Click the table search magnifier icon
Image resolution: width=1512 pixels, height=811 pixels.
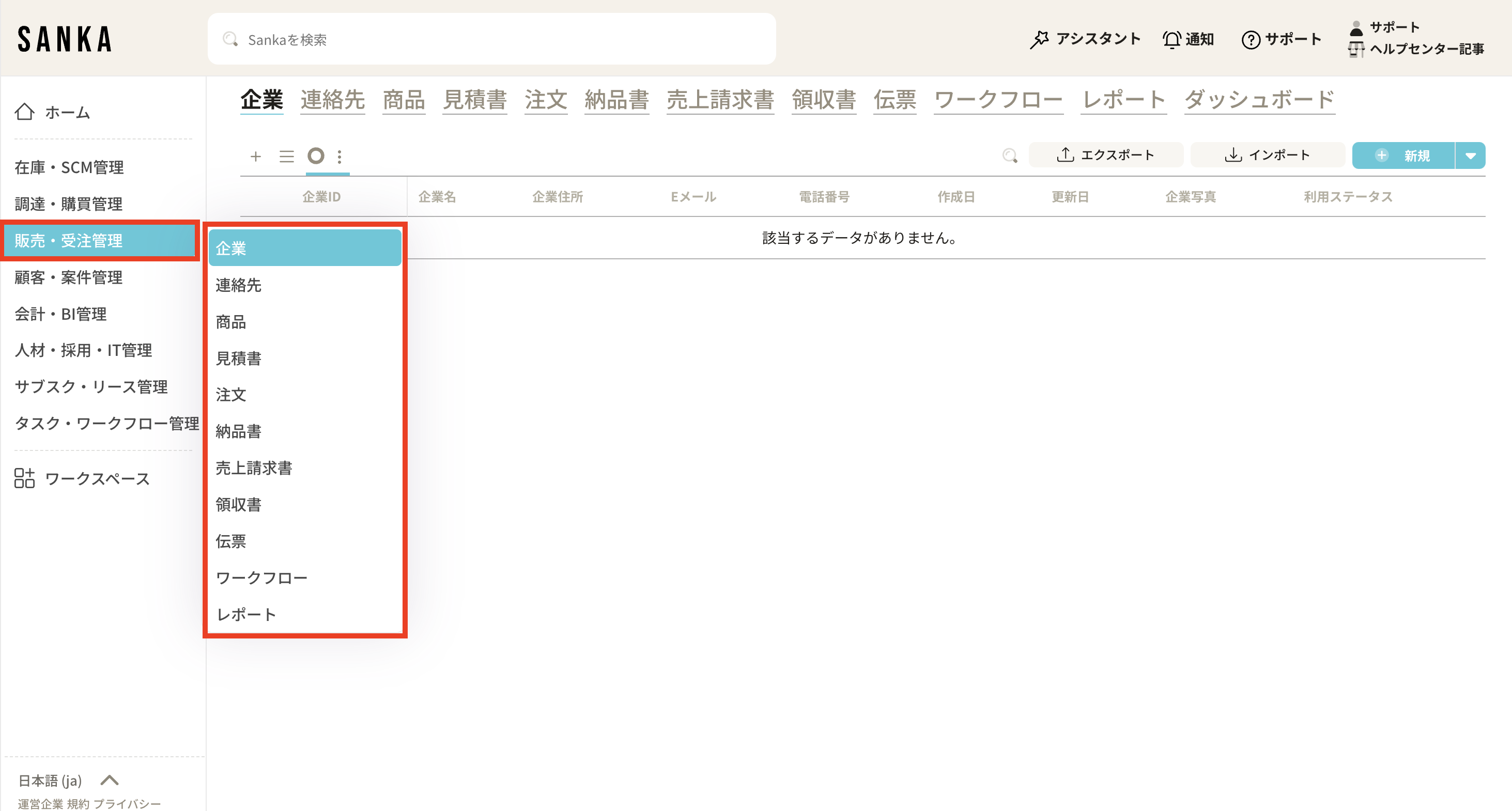[1009, 155]
